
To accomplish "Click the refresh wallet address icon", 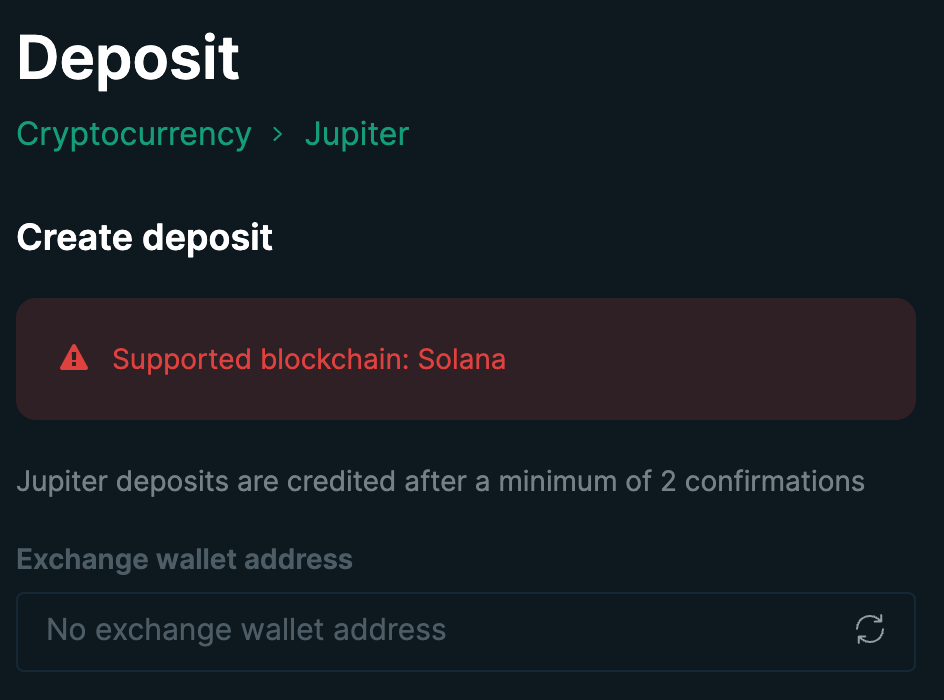I will click(869, 630).
